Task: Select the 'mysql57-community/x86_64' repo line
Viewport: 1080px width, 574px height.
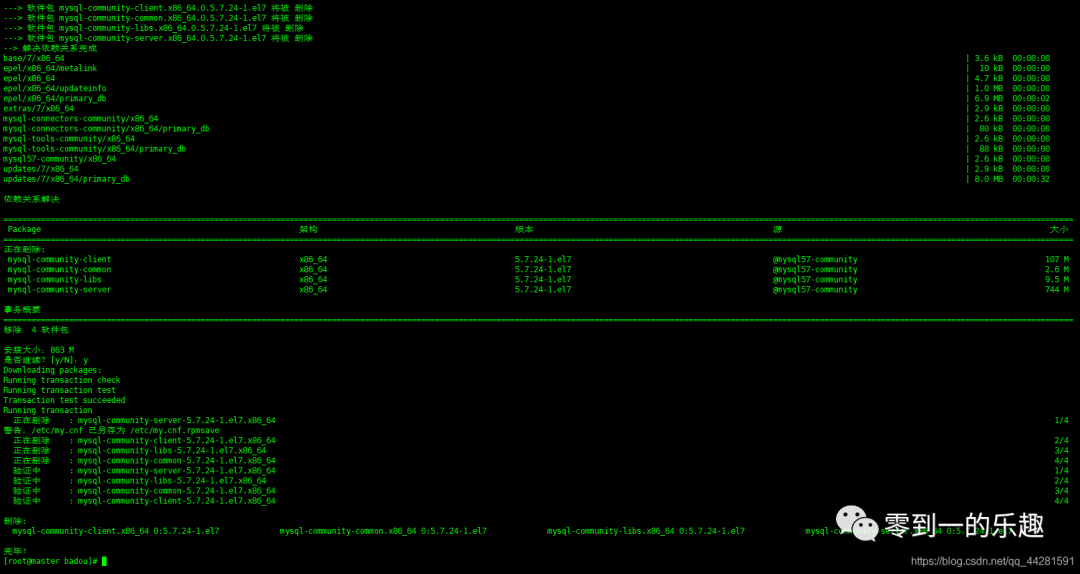Action: 59,159
